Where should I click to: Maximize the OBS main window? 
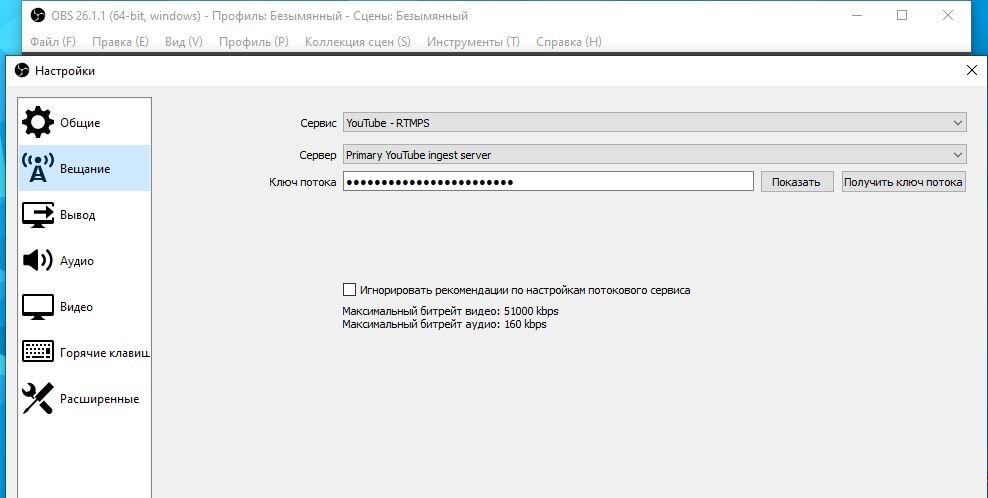902,15
